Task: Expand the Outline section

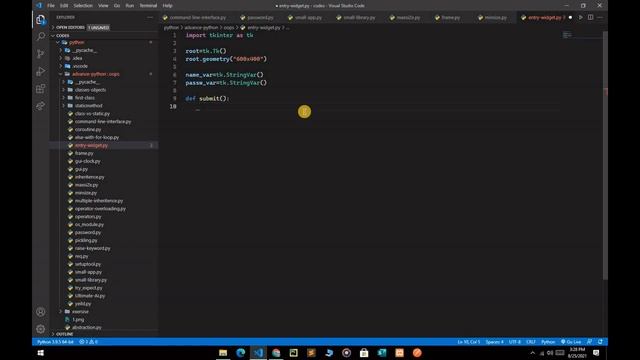Action: [64, 334]
